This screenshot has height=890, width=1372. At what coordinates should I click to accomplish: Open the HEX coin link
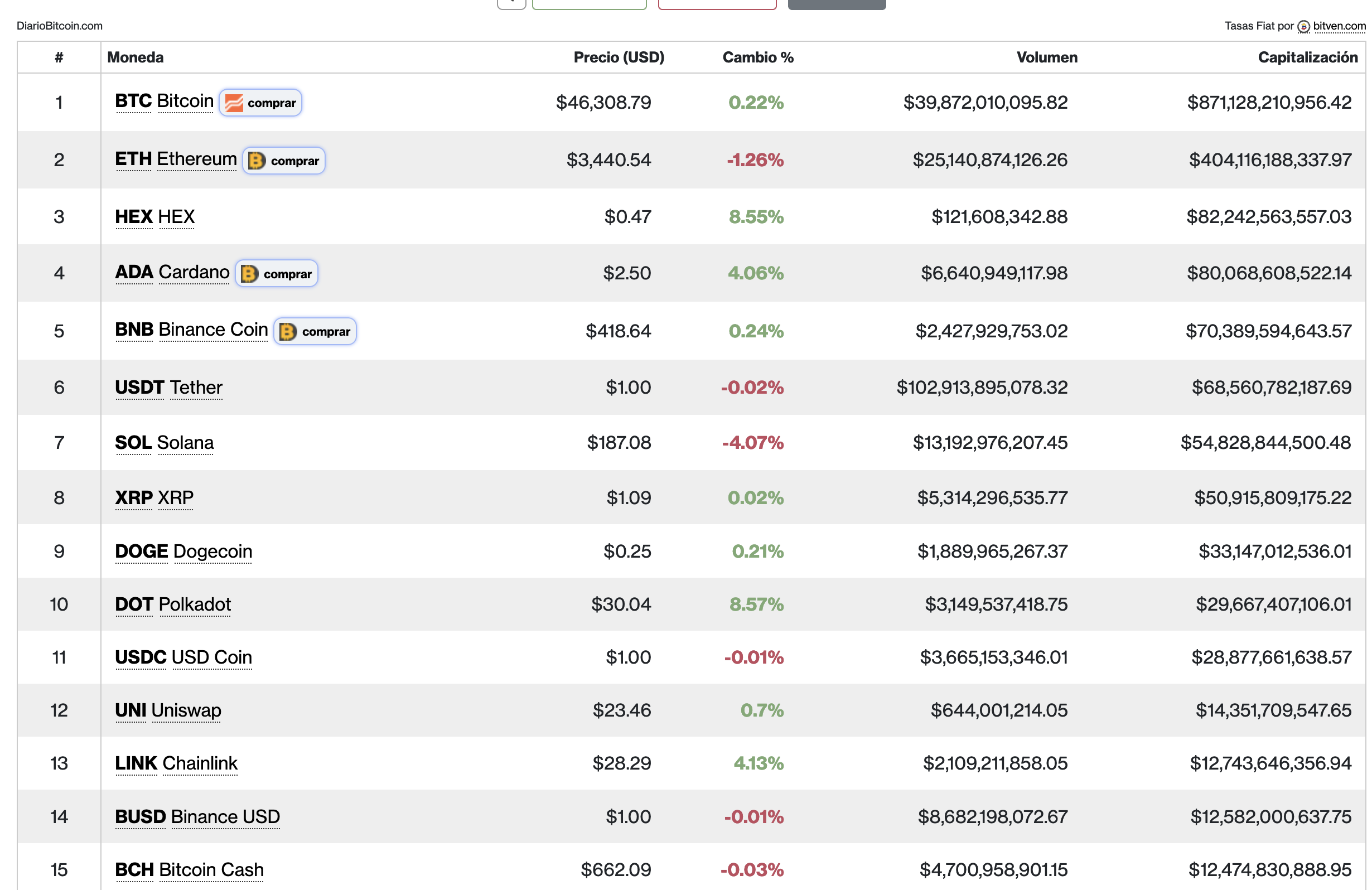[x=155, y=217]
